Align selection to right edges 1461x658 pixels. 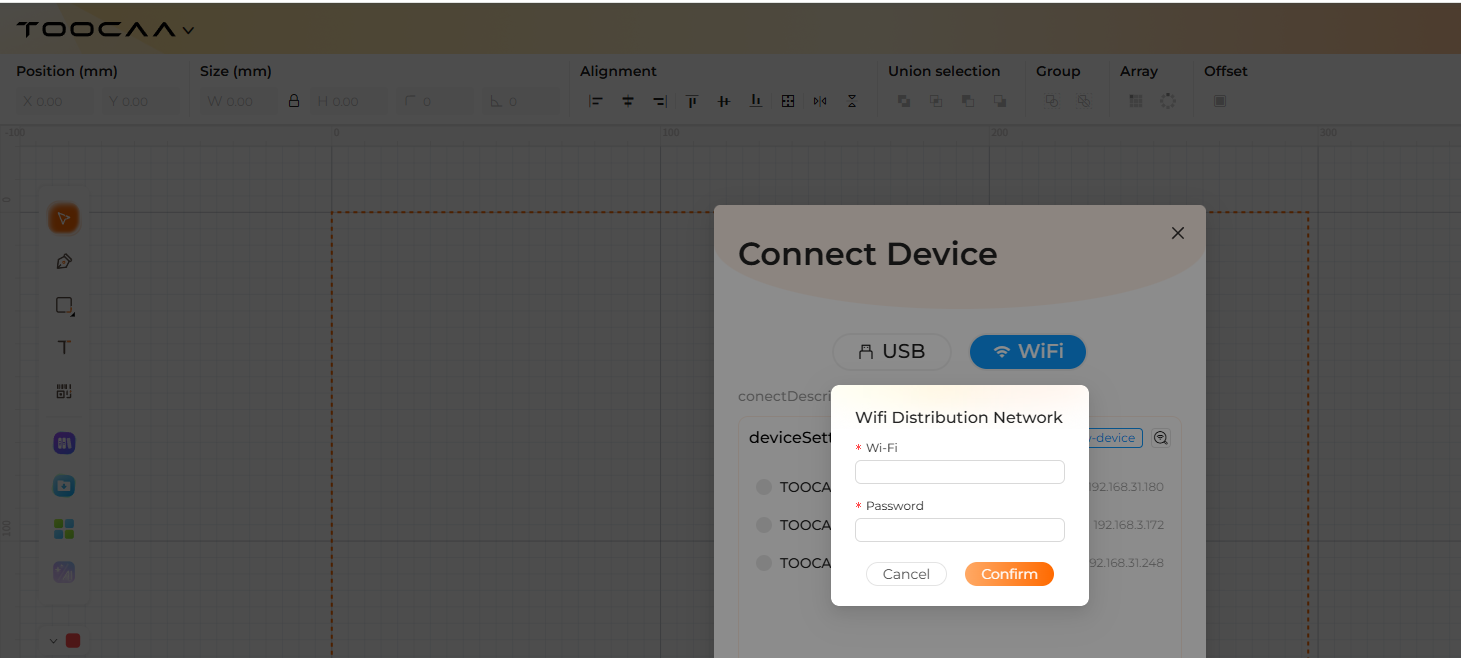point(660,101)
